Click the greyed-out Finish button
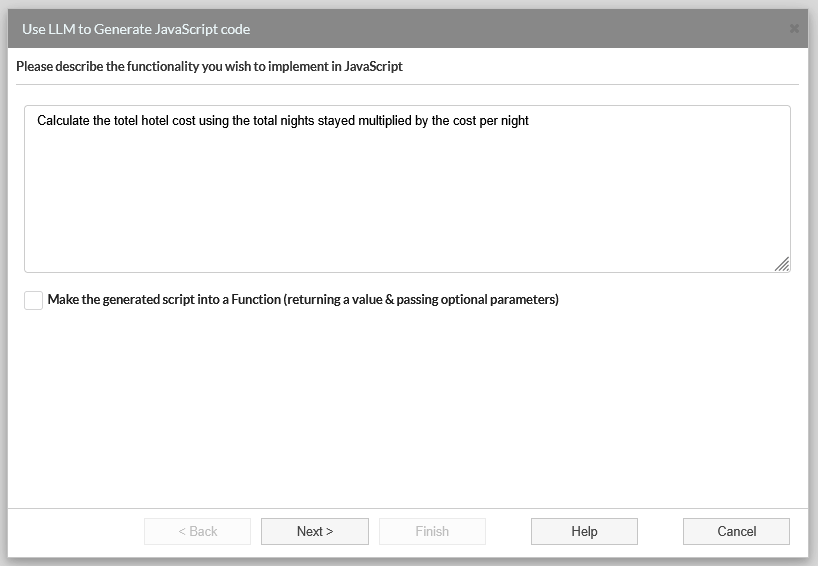Viewport: 818px width, 566px height. click(432, 531)
